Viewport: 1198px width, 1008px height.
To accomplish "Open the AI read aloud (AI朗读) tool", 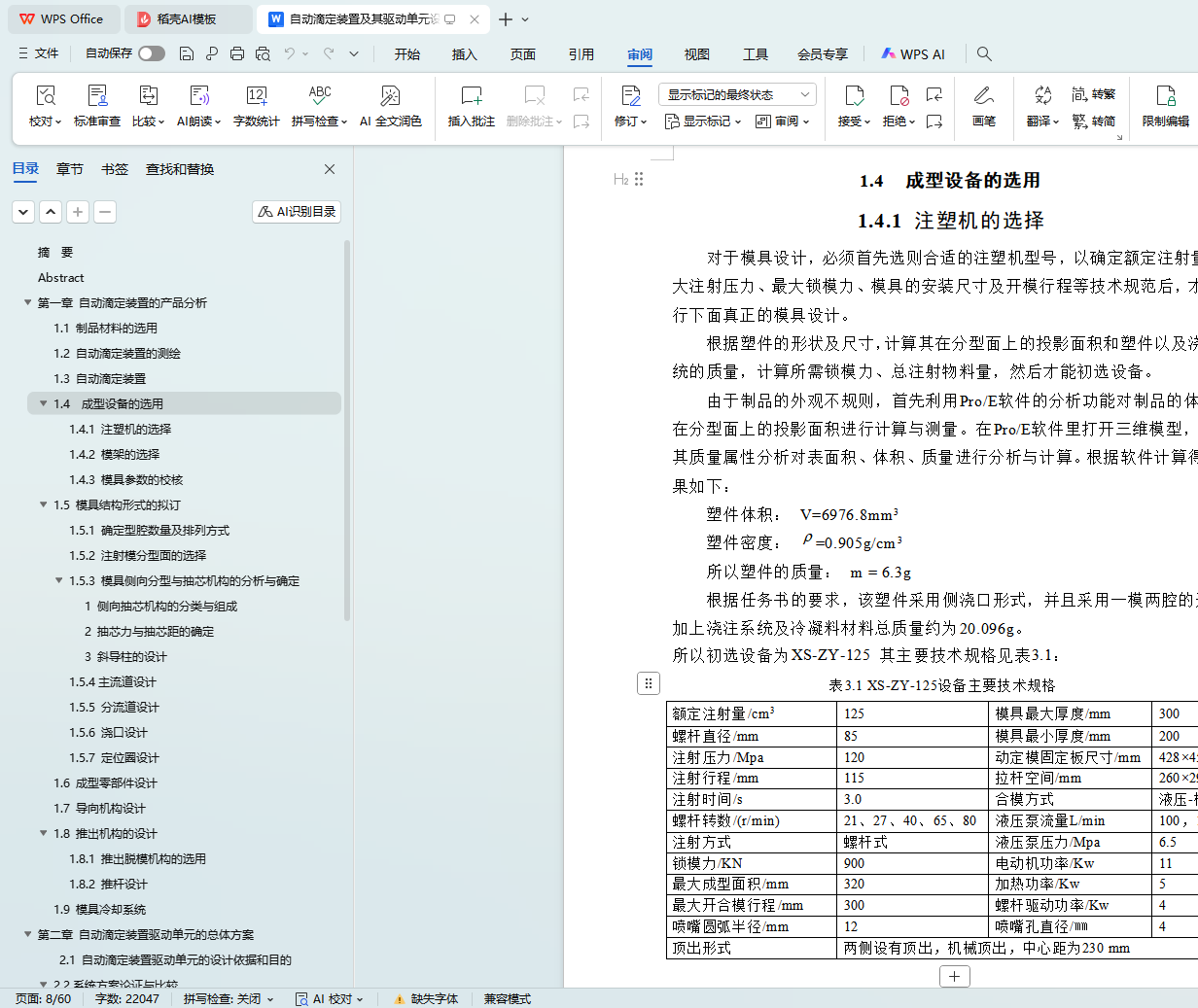I will click(198, 96).
